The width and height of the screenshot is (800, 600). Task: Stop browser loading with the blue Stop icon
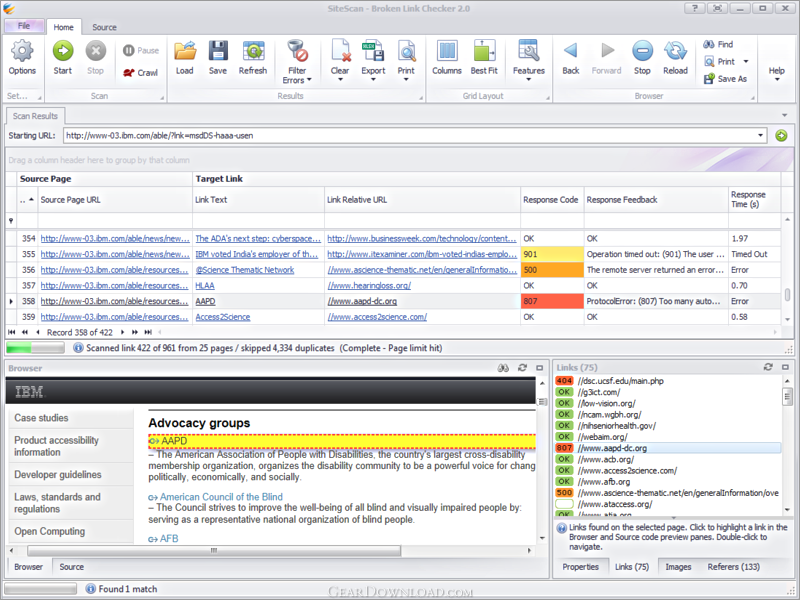[x=642, y=58]
